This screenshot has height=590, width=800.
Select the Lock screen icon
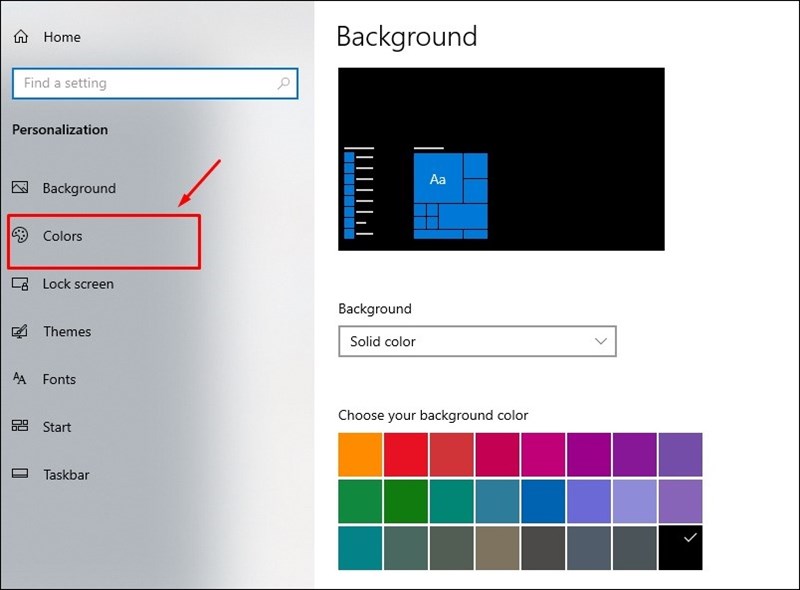click(x=21, y=284)
